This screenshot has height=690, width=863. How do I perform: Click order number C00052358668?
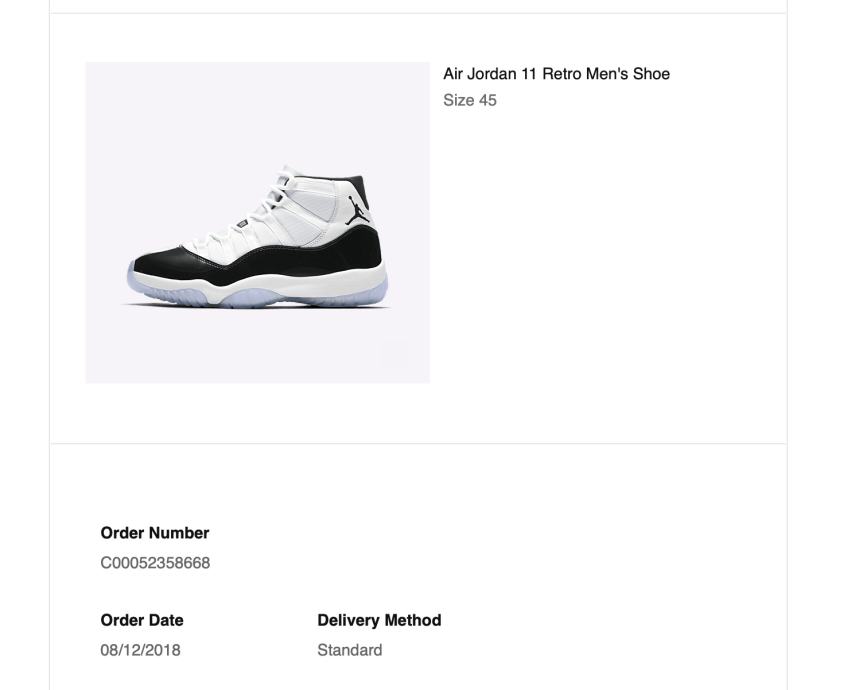[155, 563]
